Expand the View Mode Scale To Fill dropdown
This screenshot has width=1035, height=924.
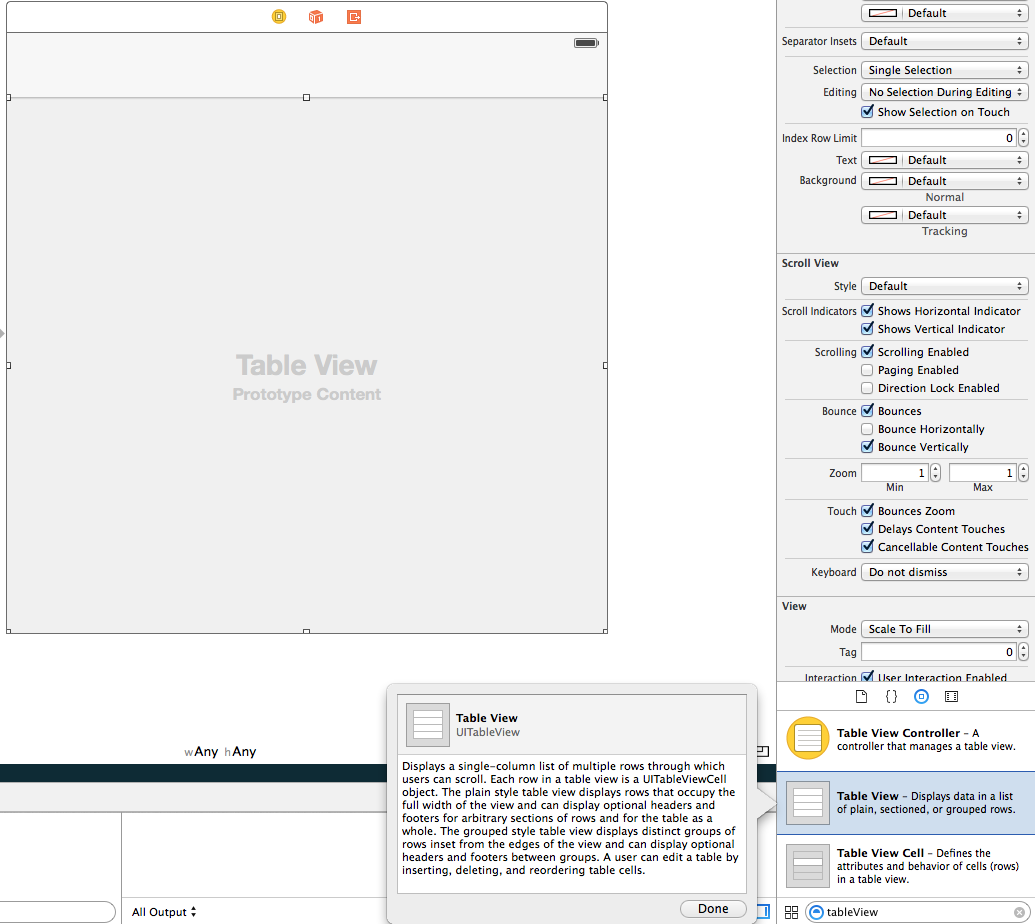click(x=944, y=629)
